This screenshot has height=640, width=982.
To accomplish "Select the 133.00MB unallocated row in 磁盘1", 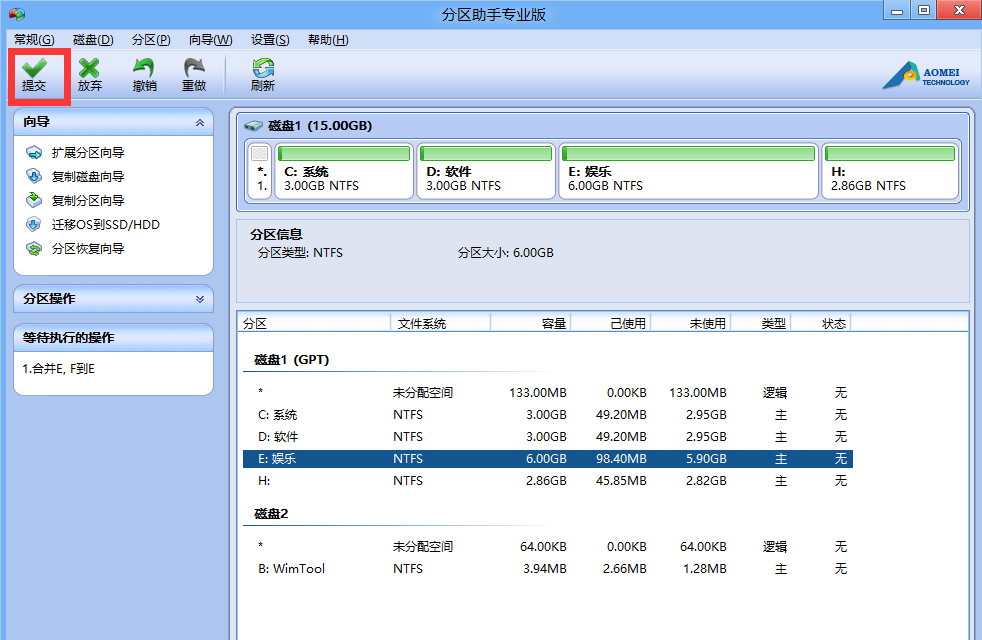I will coord(548,393).
